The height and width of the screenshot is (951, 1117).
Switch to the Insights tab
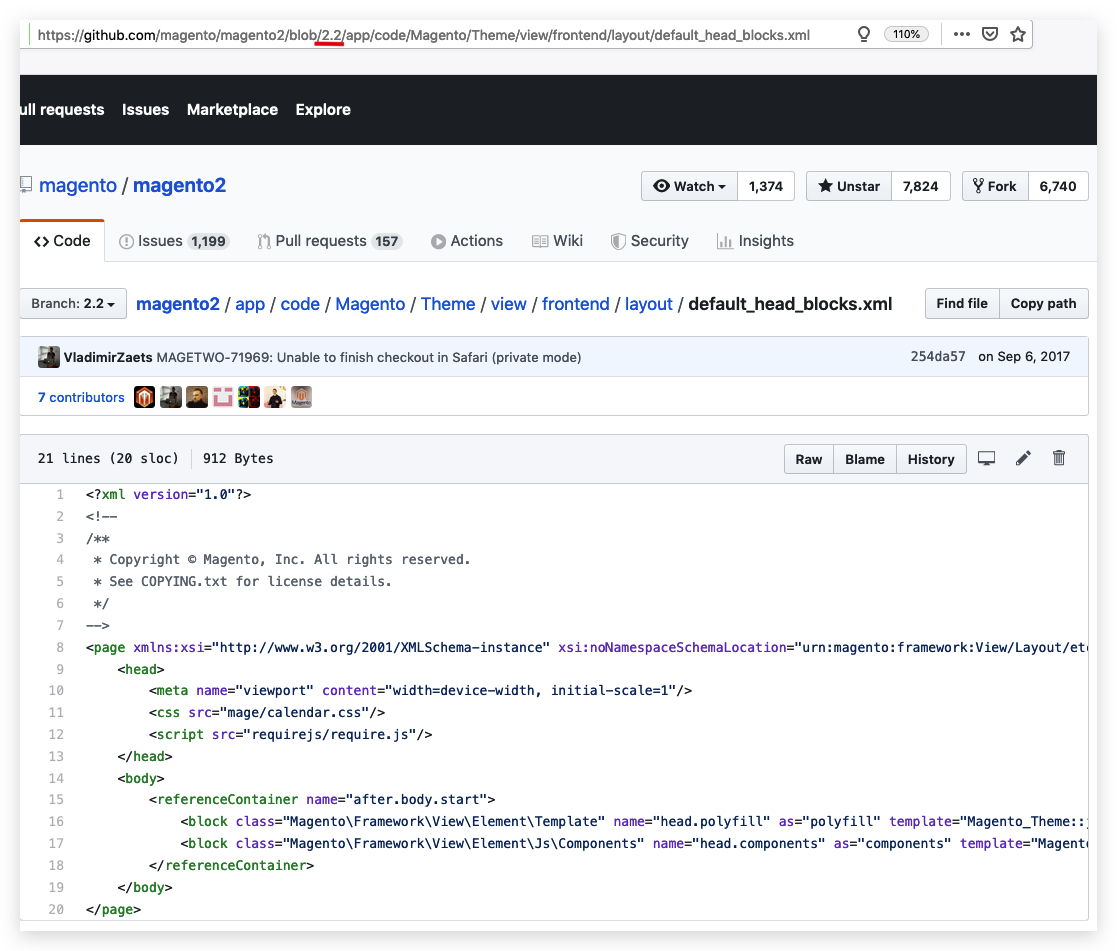tap(755, 241)
